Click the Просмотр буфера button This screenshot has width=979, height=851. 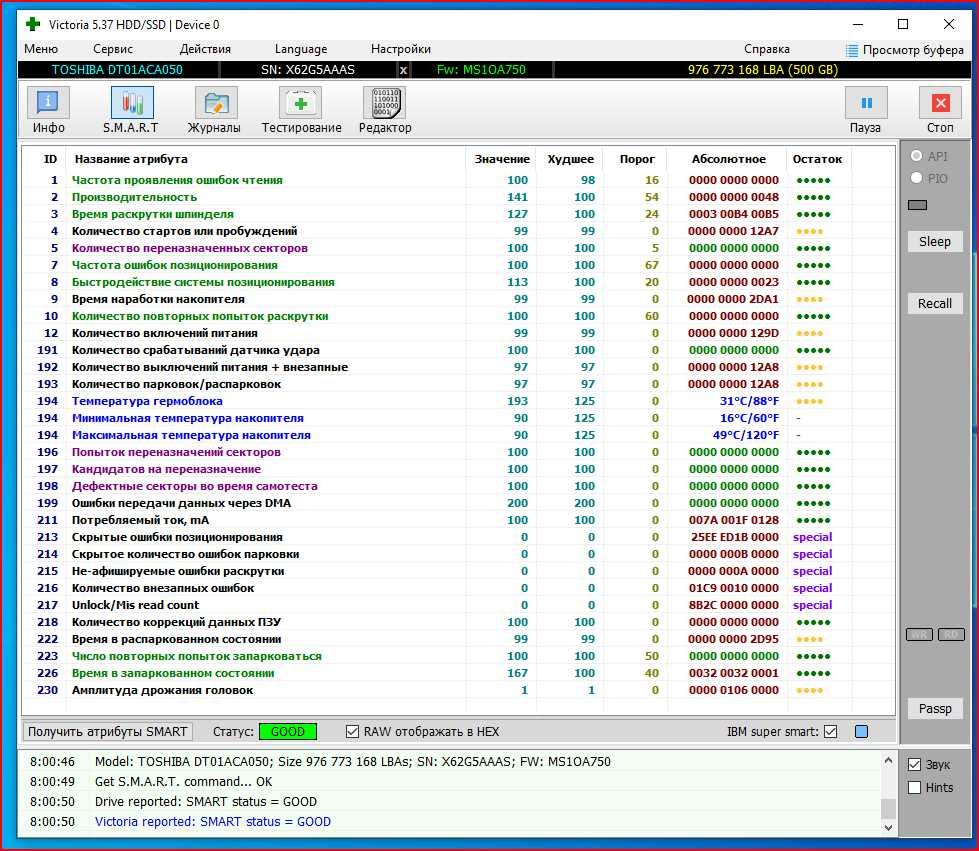pos(905,50)
